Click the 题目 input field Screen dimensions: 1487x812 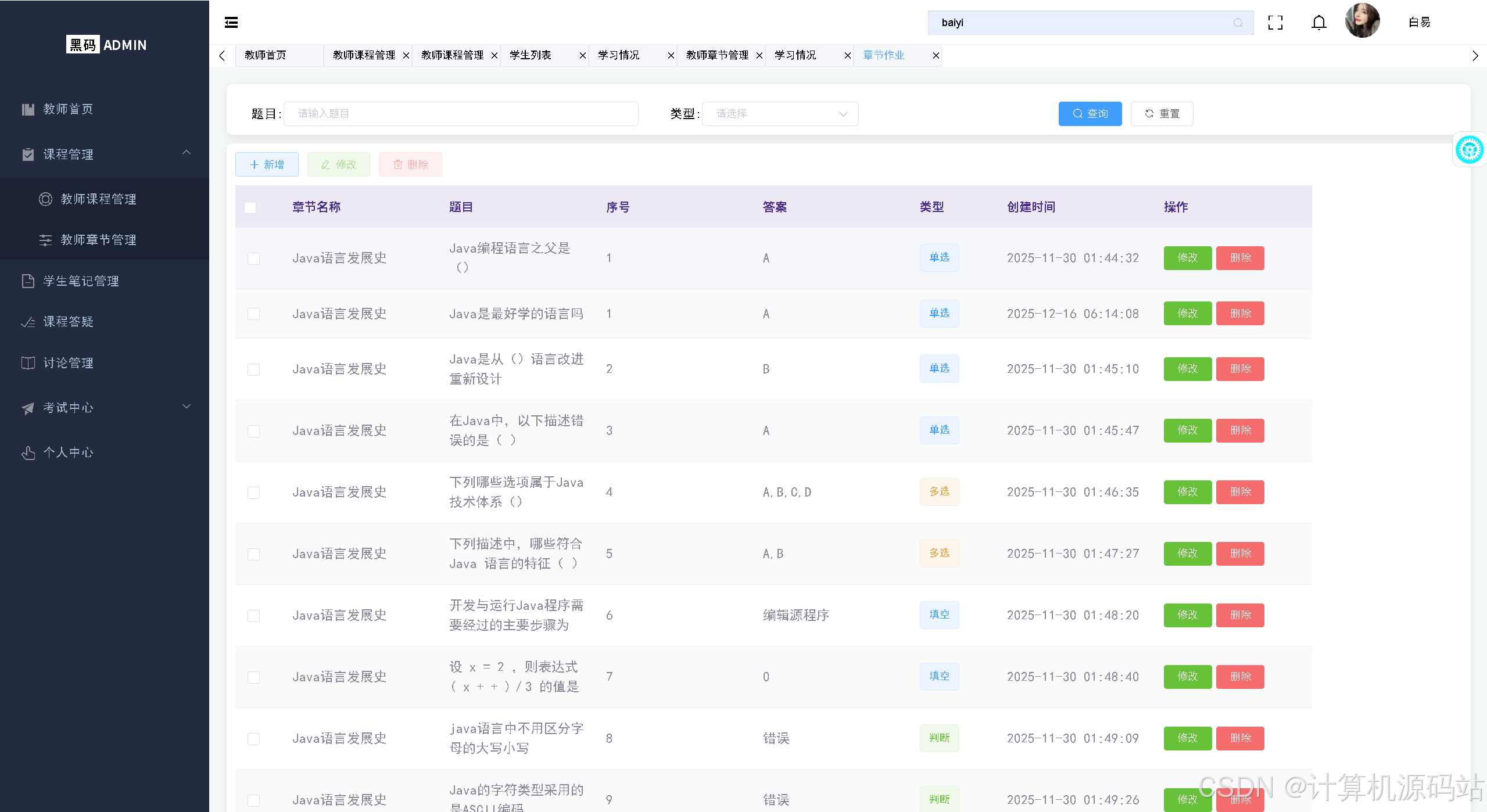tap(461, 114)
